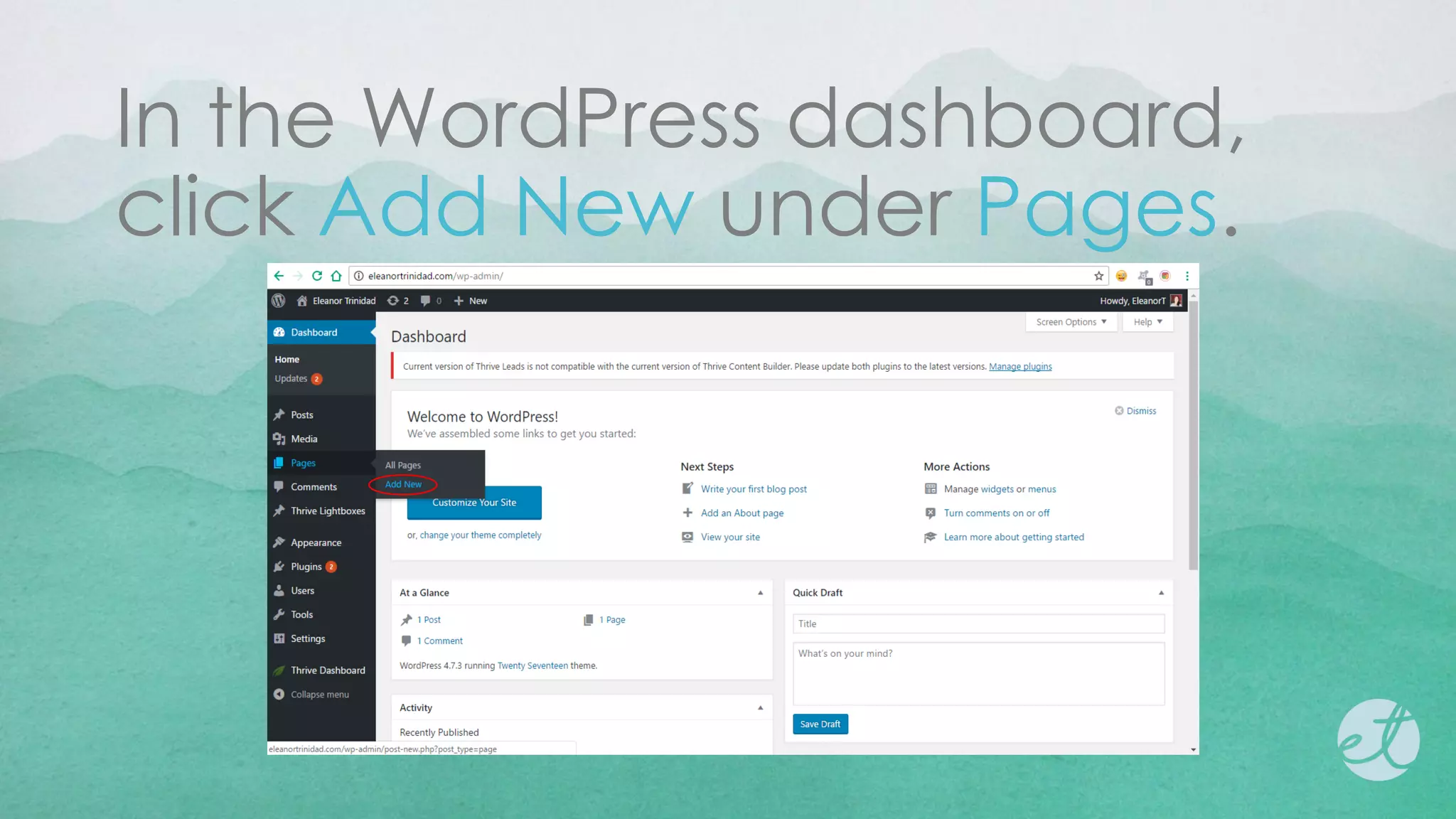Collapse the At a Glance panel
1456x819 pixels.
[x=760, y=593]
